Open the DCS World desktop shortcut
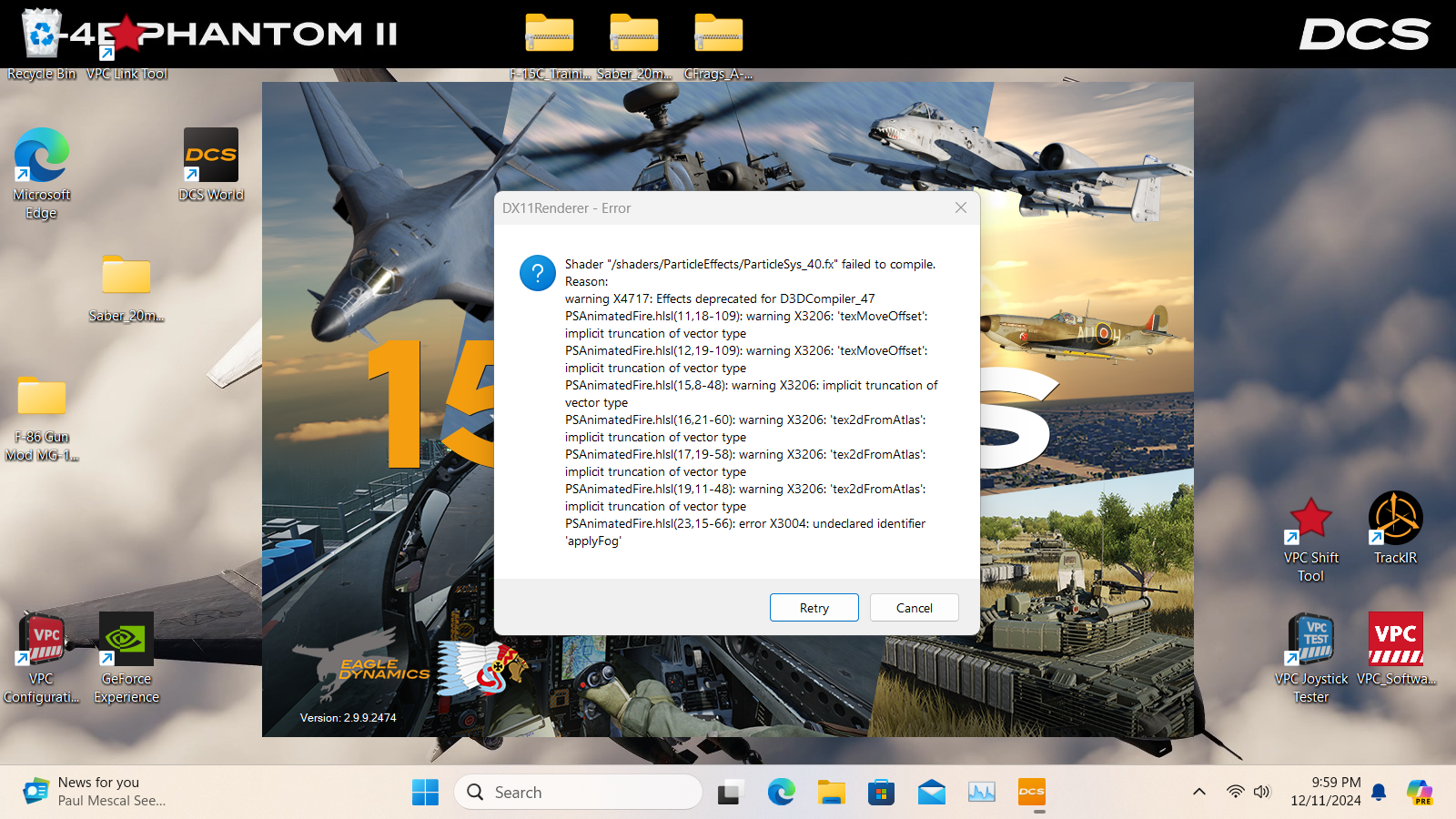 pyautogui.click(x=211, y=165)
